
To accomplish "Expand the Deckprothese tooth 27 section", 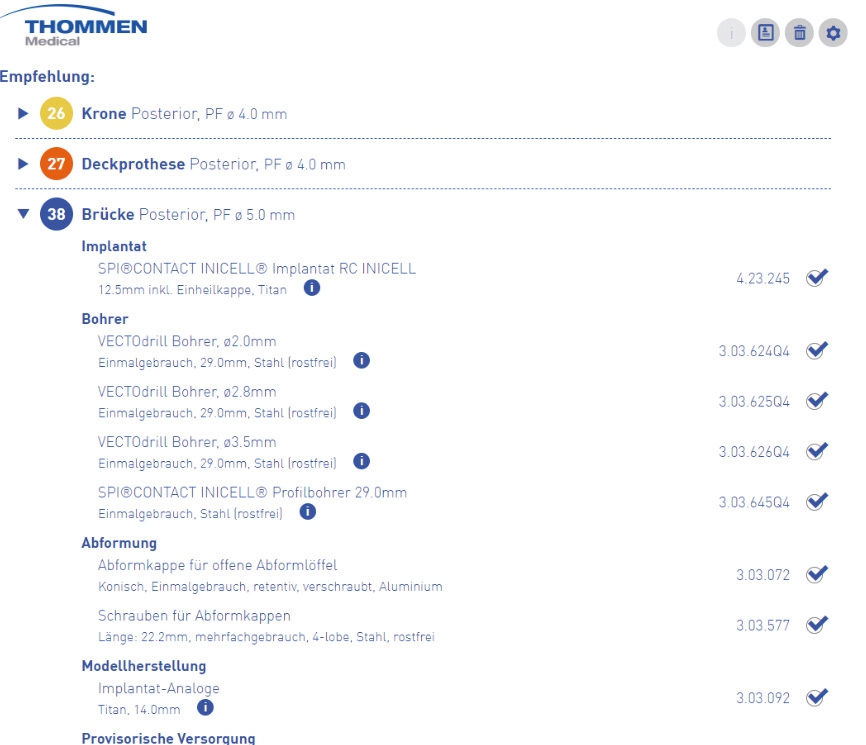I will pos(23,163).
